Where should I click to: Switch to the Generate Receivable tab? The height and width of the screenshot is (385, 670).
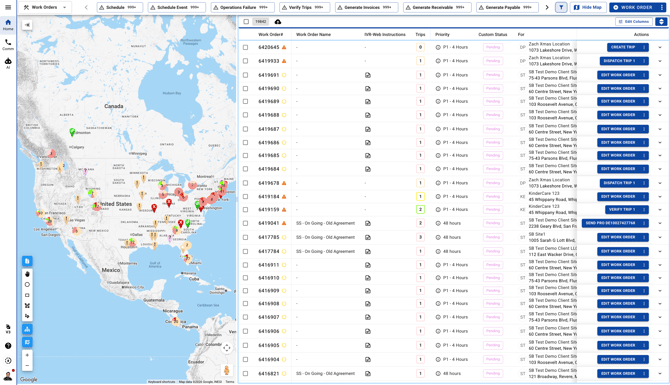click(438, 7)
